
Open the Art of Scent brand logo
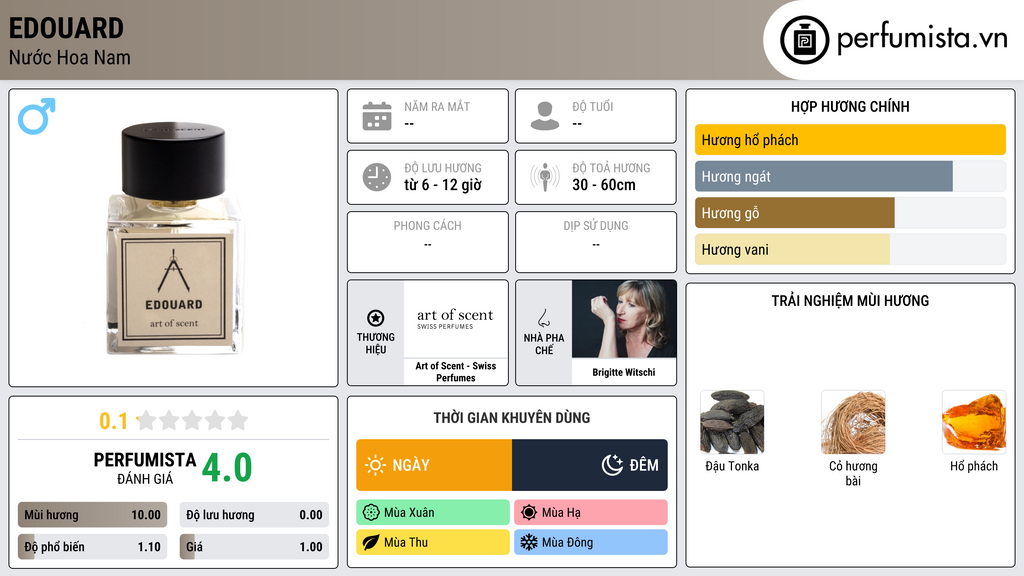click(456, 319)
